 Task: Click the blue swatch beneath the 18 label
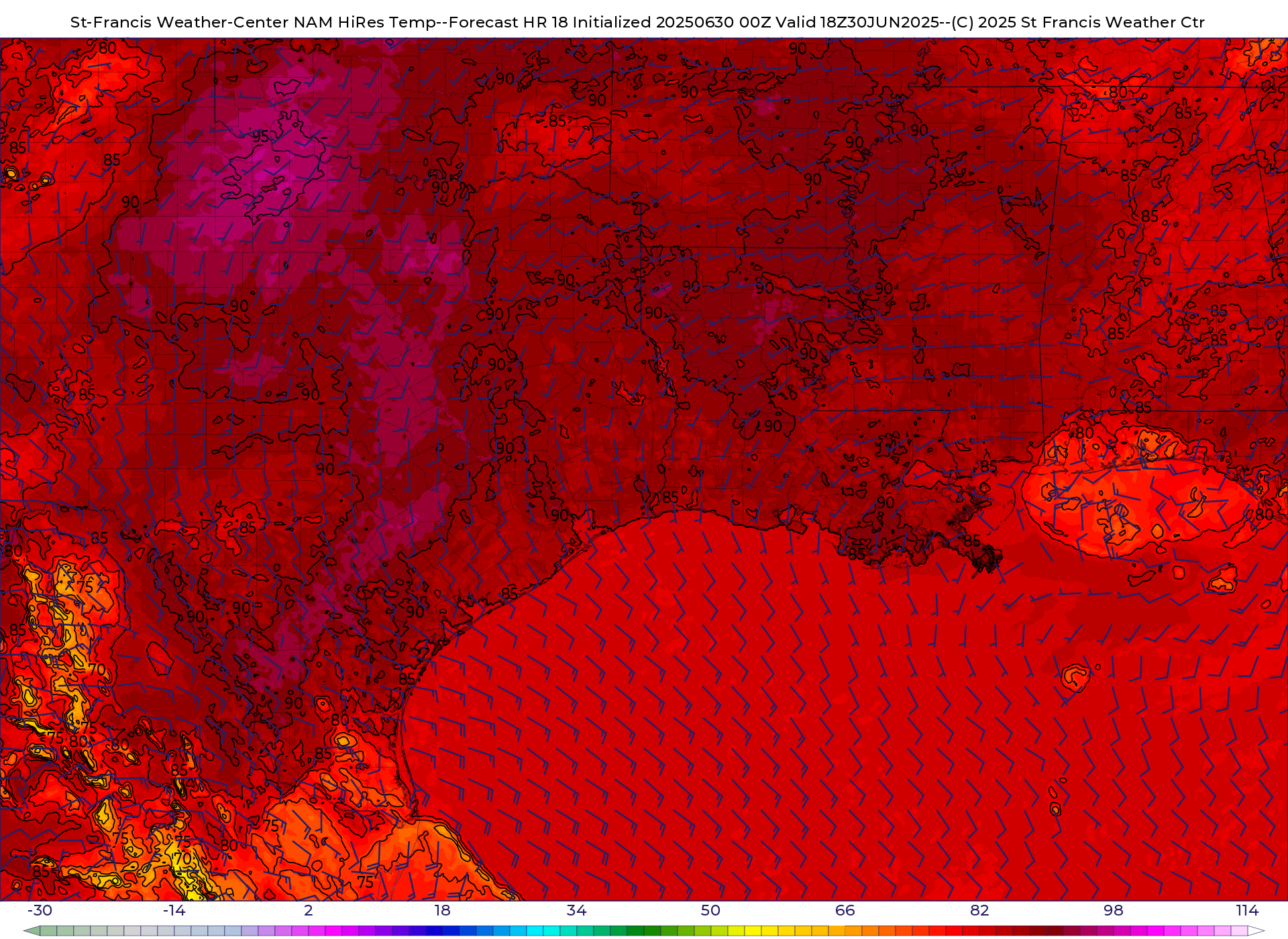[451, 931]
